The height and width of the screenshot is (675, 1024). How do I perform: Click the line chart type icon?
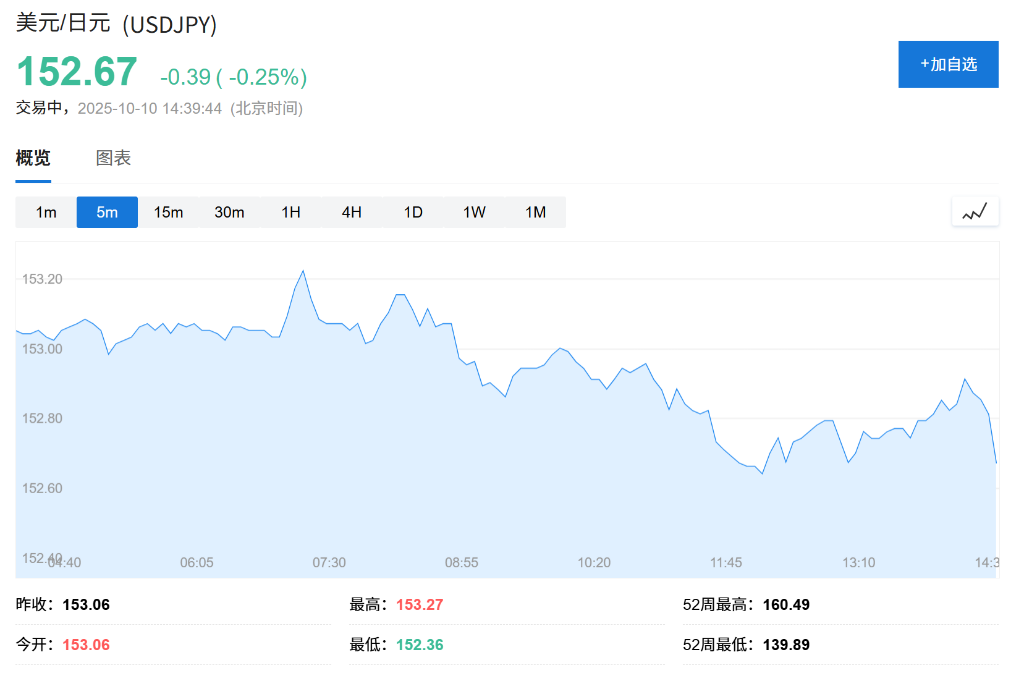pyautogui.click(x=974, y=211)
